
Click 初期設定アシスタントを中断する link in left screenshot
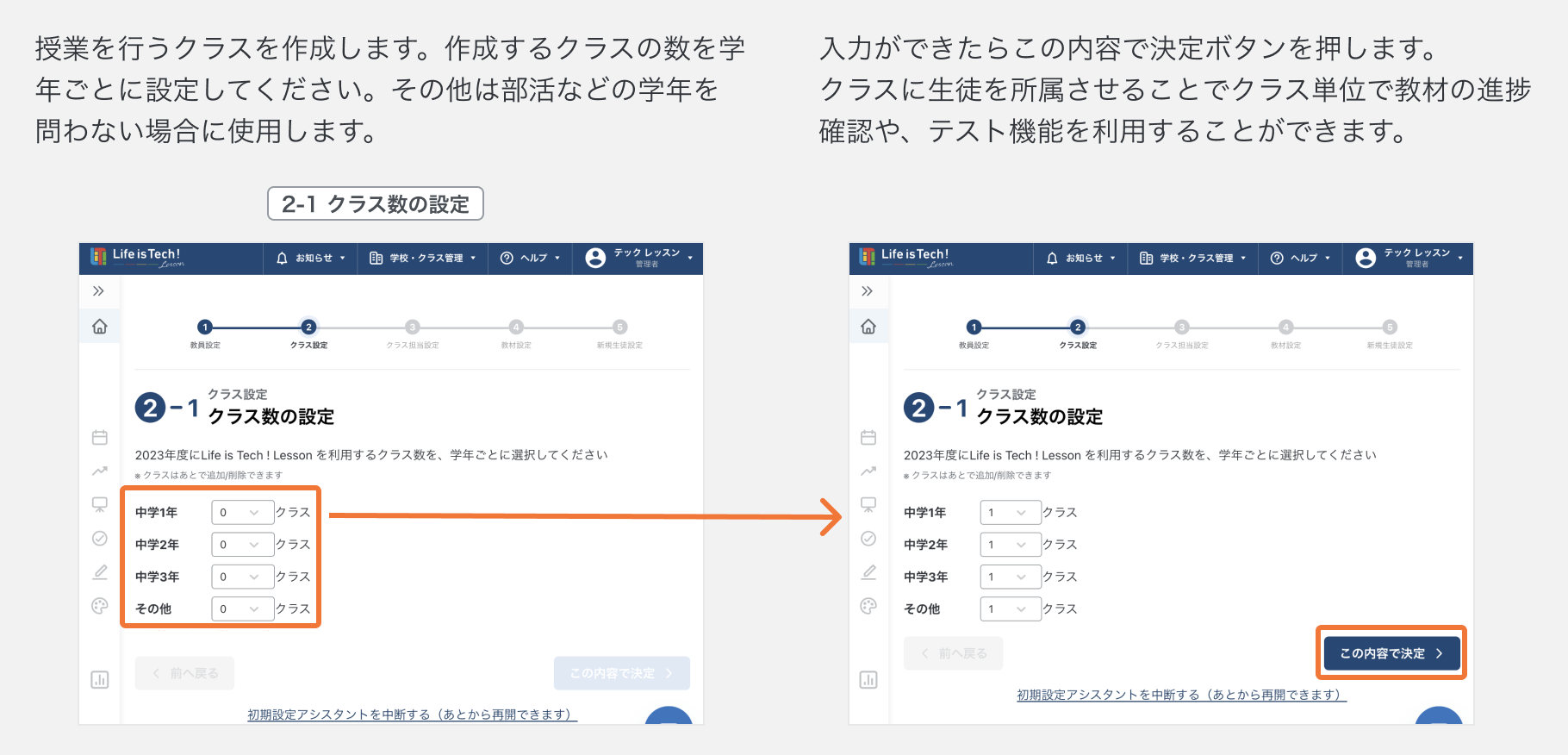412,714
